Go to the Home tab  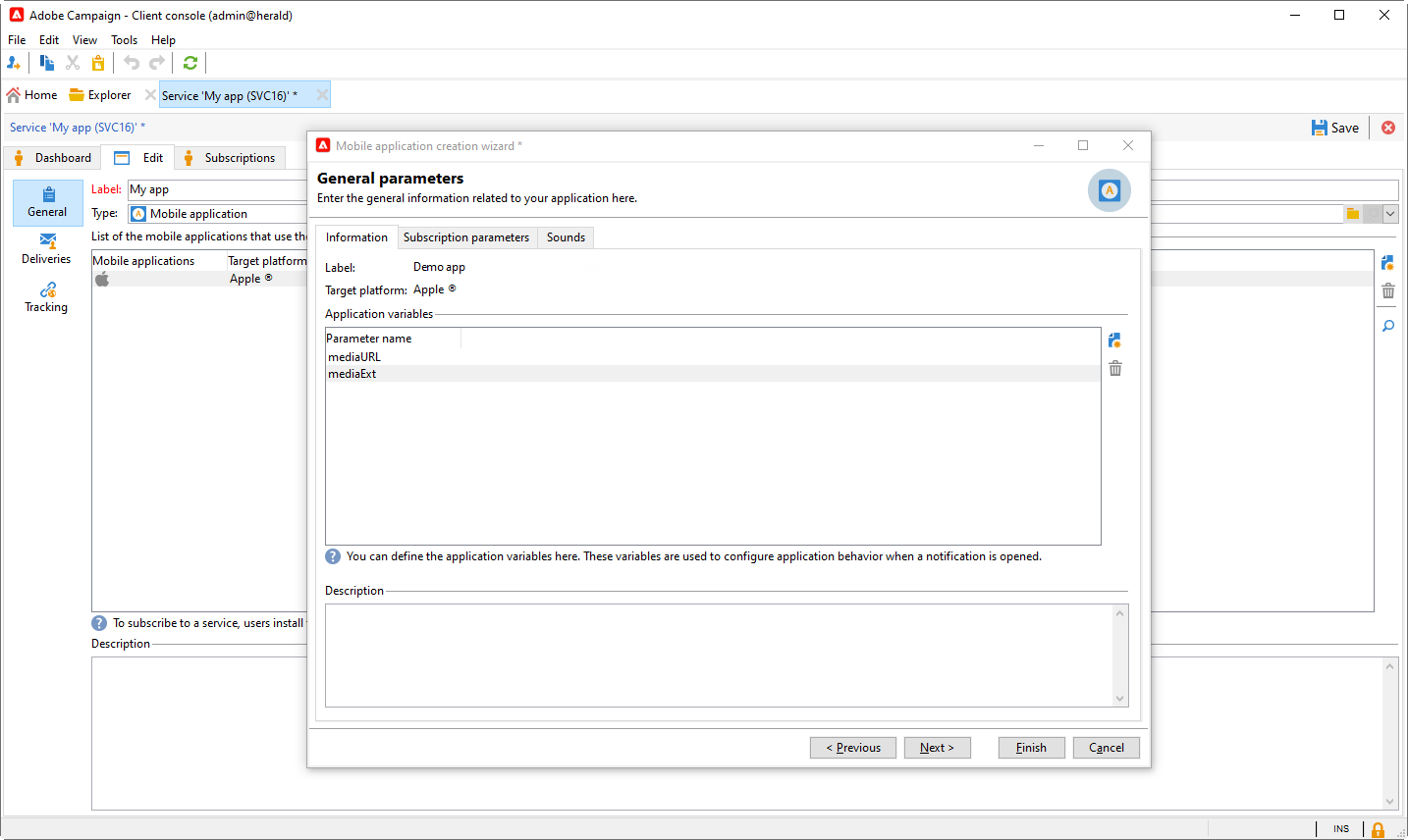[32, 95]
